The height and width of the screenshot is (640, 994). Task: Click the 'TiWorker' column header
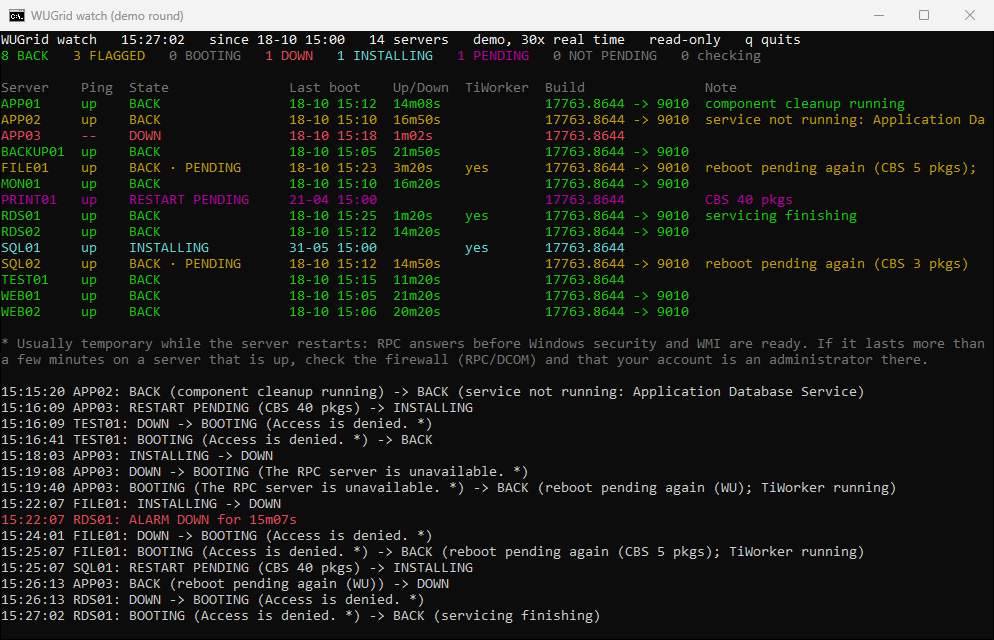(x=497, y=87)
